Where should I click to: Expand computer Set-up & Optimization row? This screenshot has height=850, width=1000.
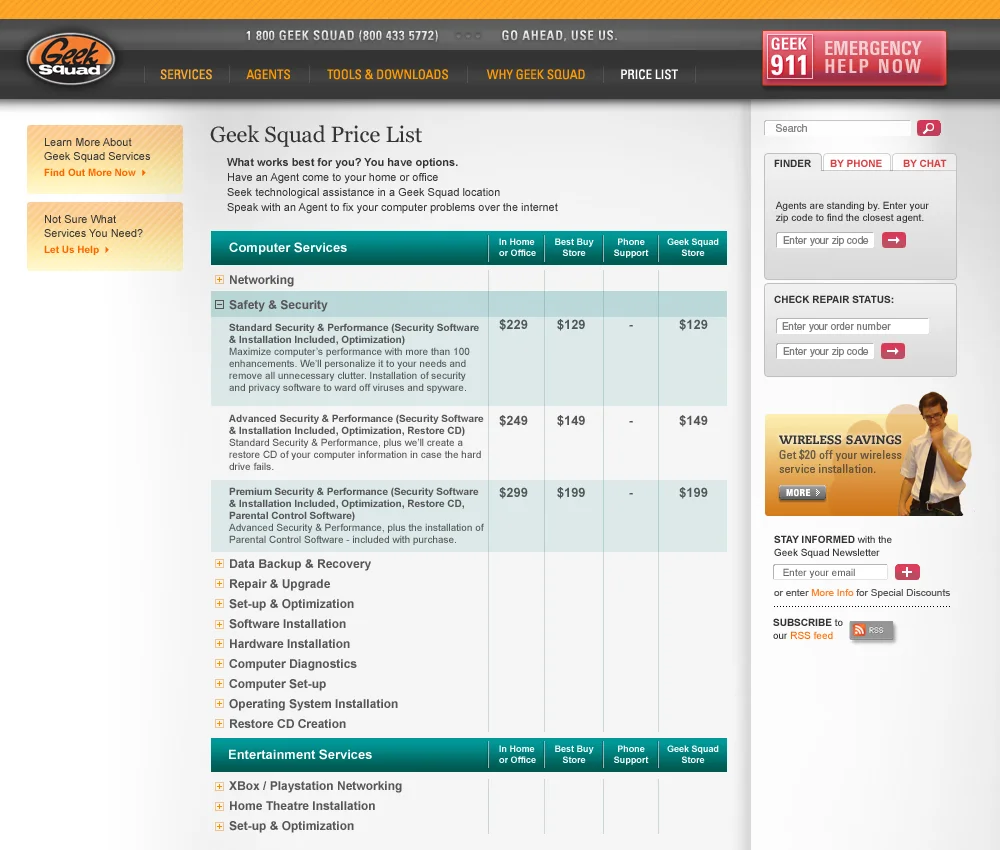tap(219, 604)
